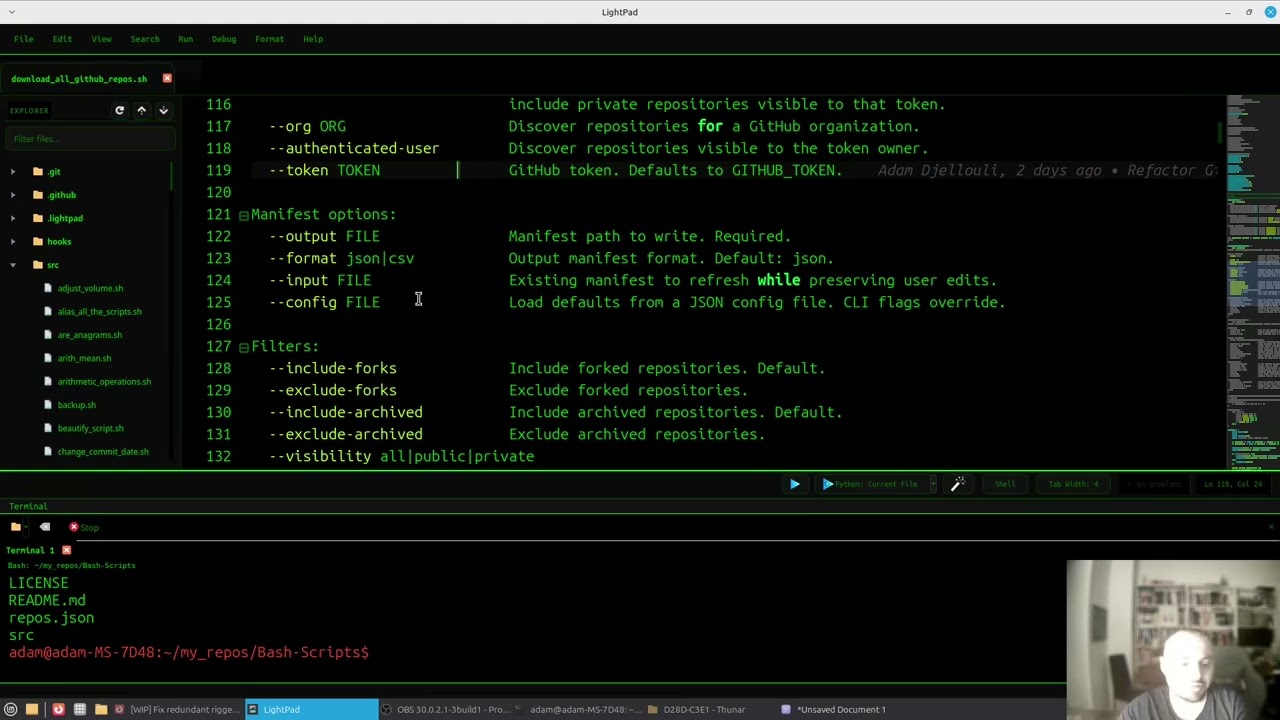
Task: Click the Ln 119, Col 24 indicator
Action: pyautogui.click(x=1231, y=484)
